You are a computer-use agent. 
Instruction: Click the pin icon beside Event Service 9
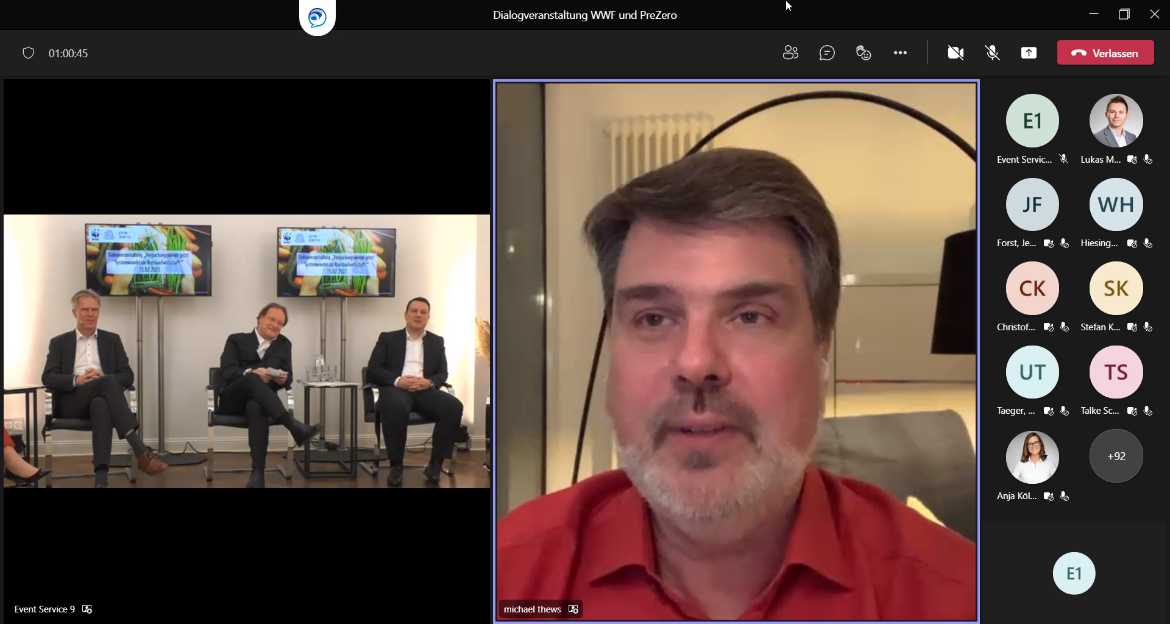pos(87,609)
